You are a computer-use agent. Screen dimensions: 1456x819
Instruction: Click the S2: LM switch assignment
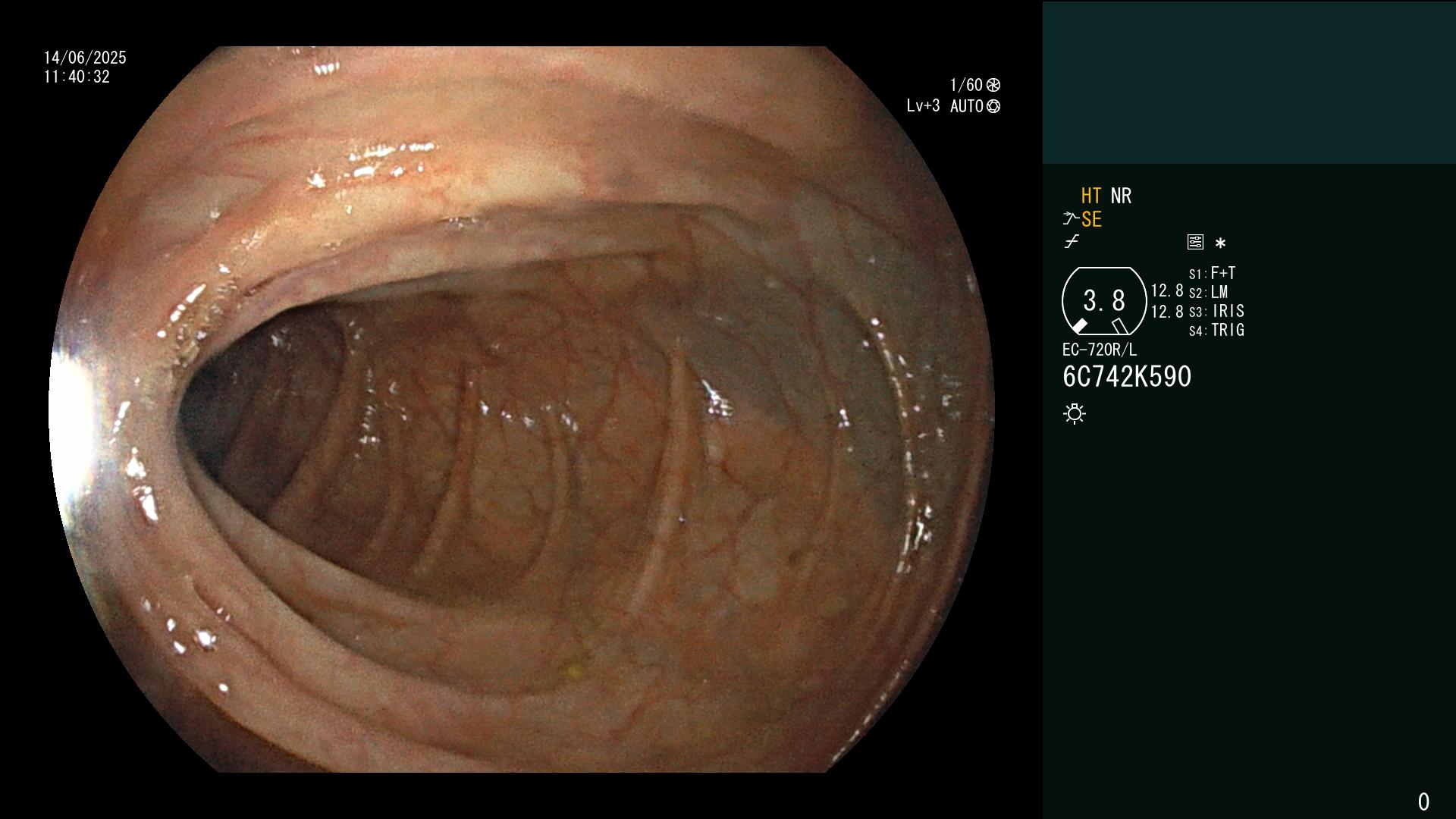[1208, 292]
